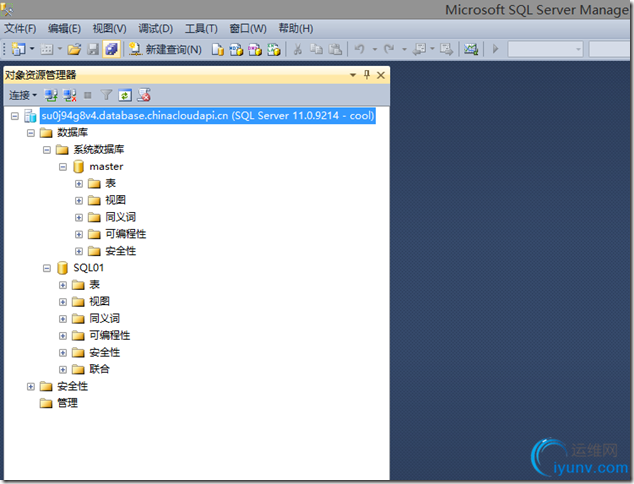Image resolution: width=634 pixels, height=484 pixels.
Task: Collapse the master database node
Action: 63,167
